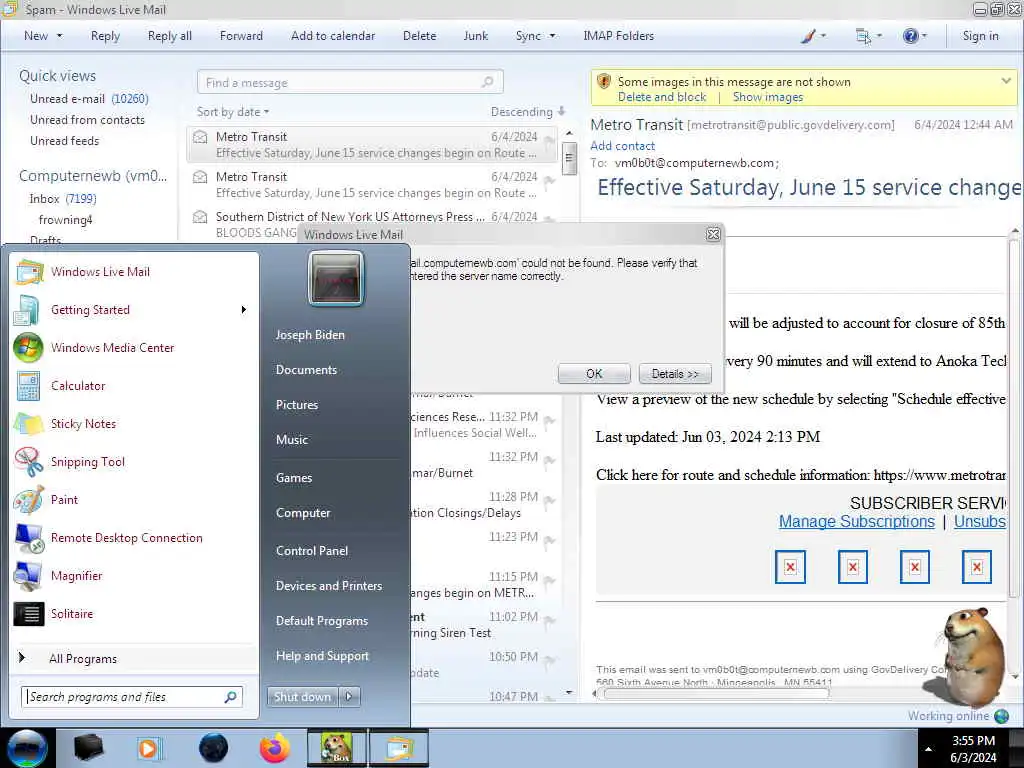This screenshot has height=768, width=1024.
Task: Flag the 11:32 PM Sciences Research message
Action: (549, 421)
